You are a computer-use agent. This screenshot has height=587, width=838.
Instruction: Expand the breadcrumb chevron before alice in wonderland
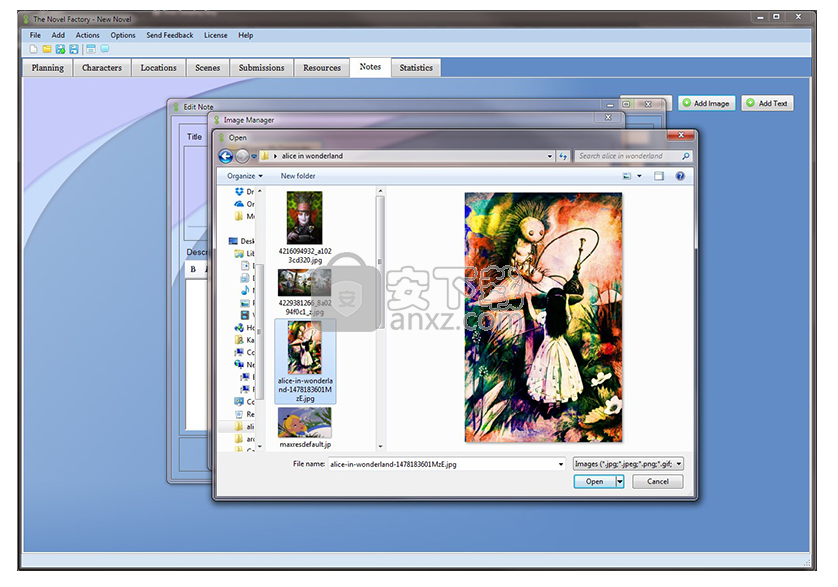point(275,156)
